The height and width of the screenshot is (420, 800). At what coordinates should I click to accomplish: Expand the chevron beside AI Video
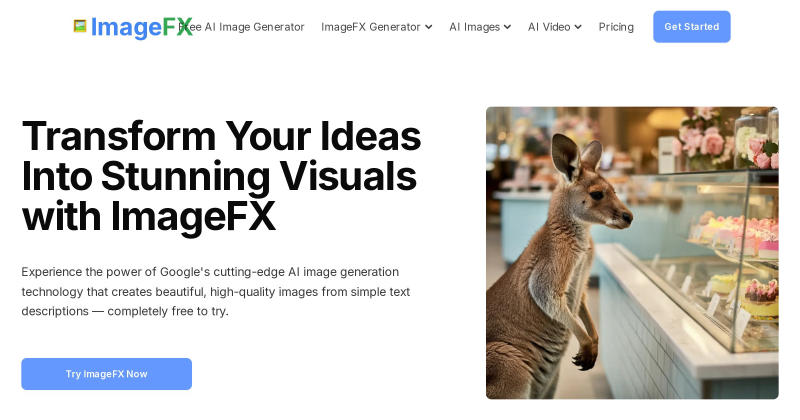pyautogui.click(x=578, y=27)
